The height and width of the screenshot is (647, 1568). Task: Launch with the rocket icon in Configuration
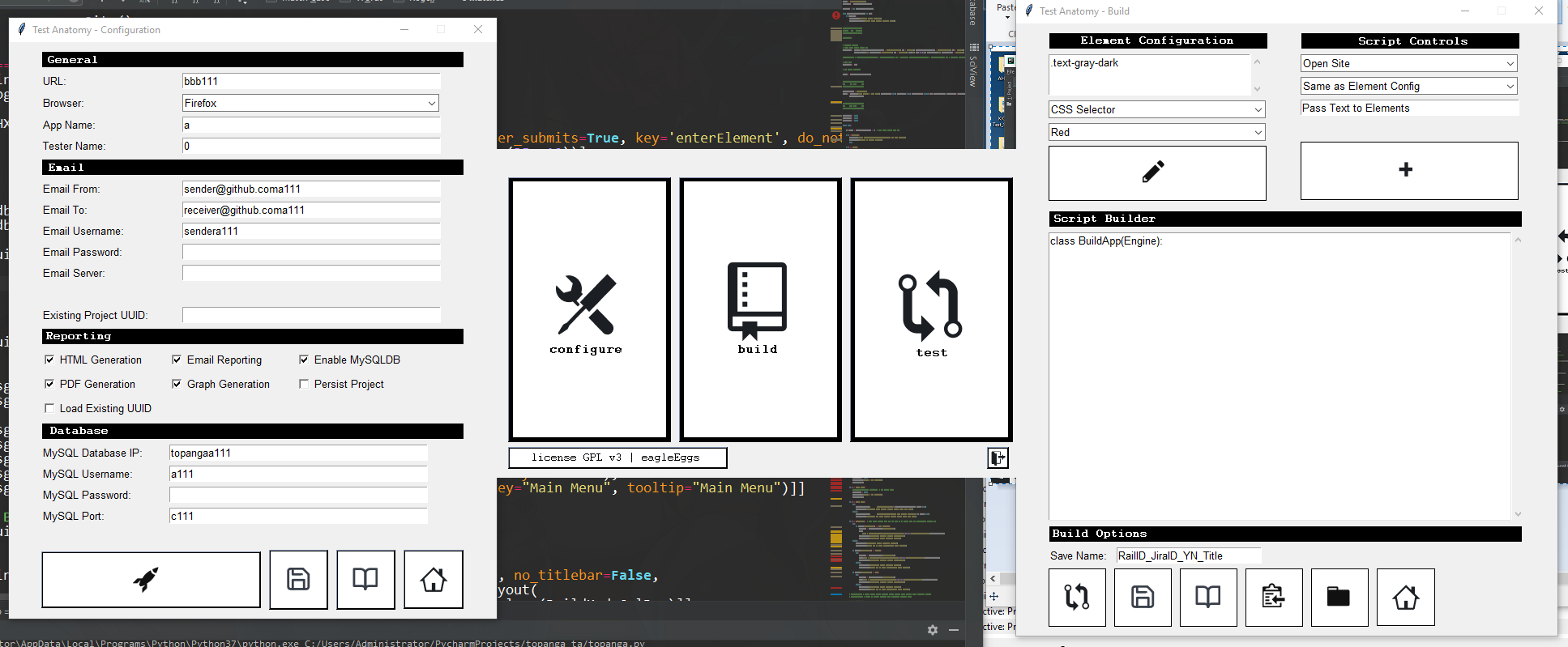click(x=152, y=580)
